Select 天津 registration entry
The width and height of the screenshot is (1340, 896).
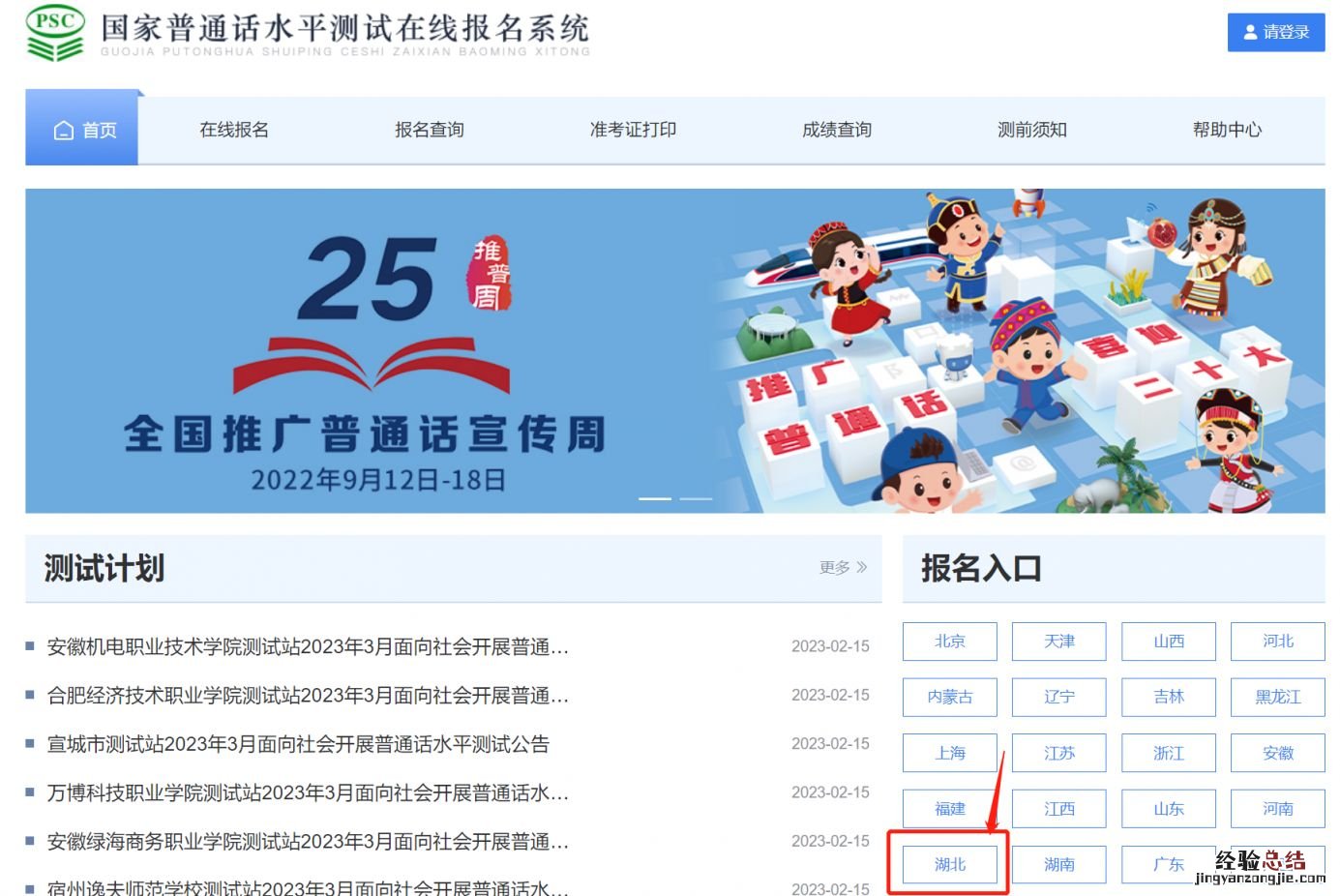pos(1059,642)
